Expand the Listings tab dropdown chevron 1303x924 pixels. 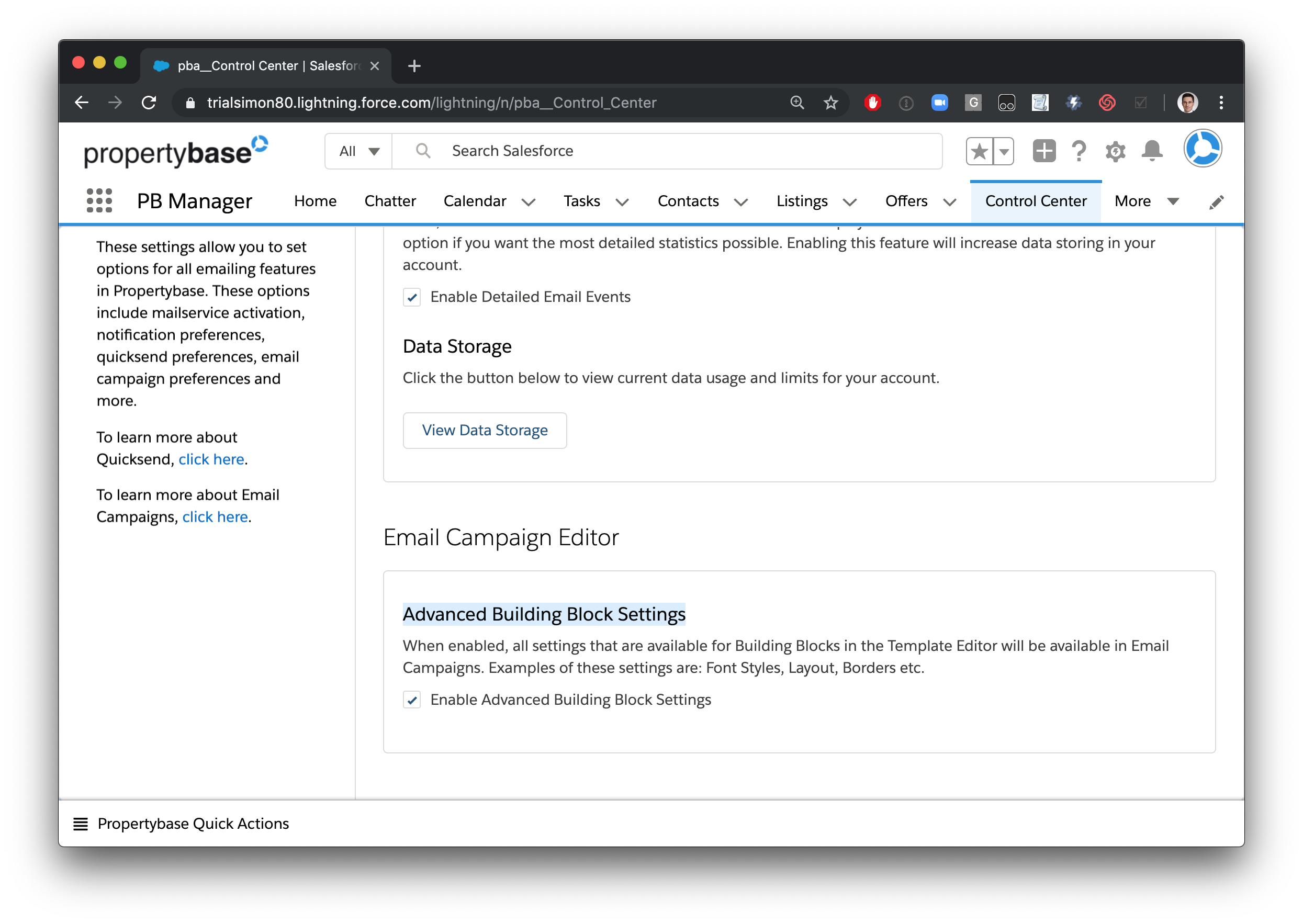[x=849, y=202]
